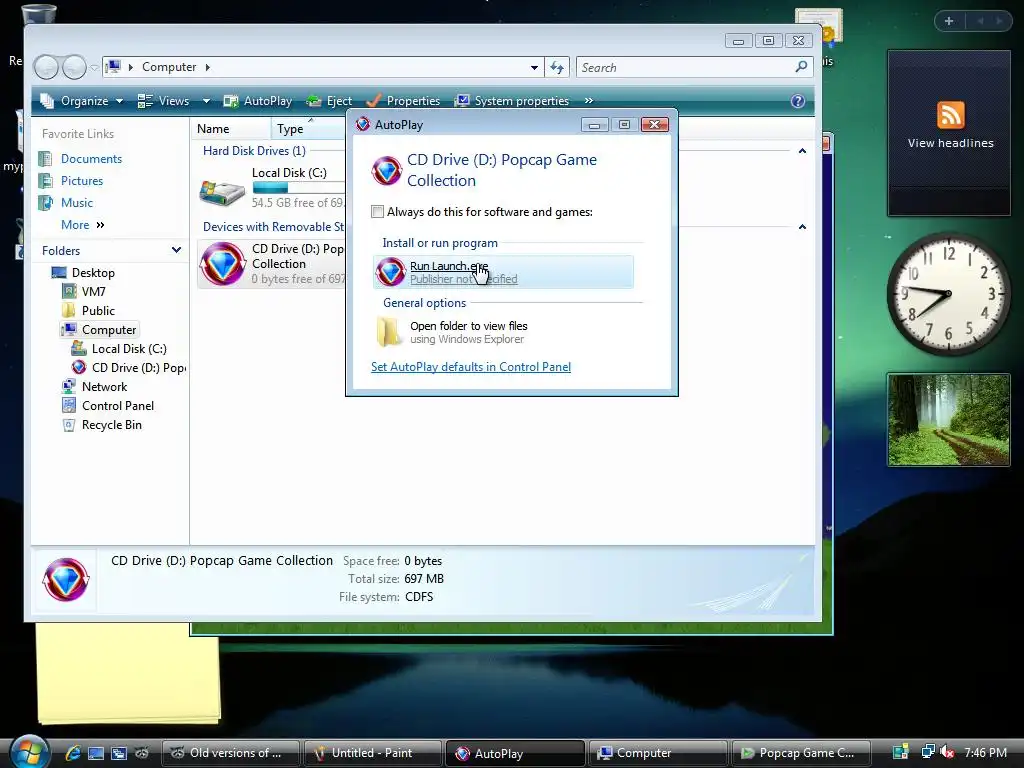Show more toolbar commands chevron

(588, 101)
